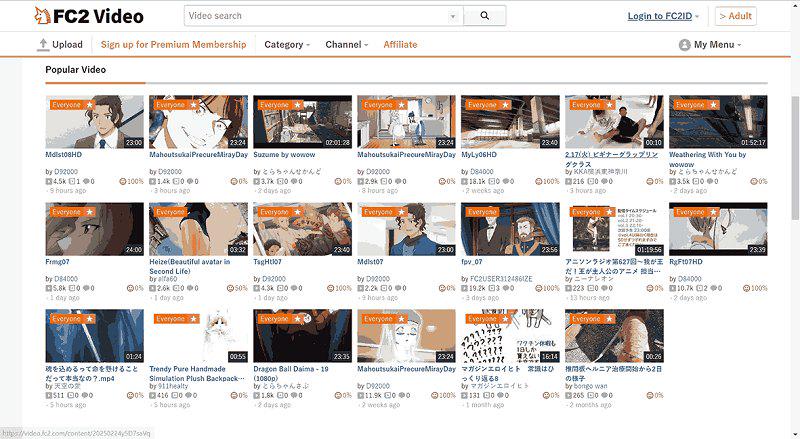Open the fpv_07 video thumbnail
Image resolution: width=800 pixels, height=439 pixels.
510,229
